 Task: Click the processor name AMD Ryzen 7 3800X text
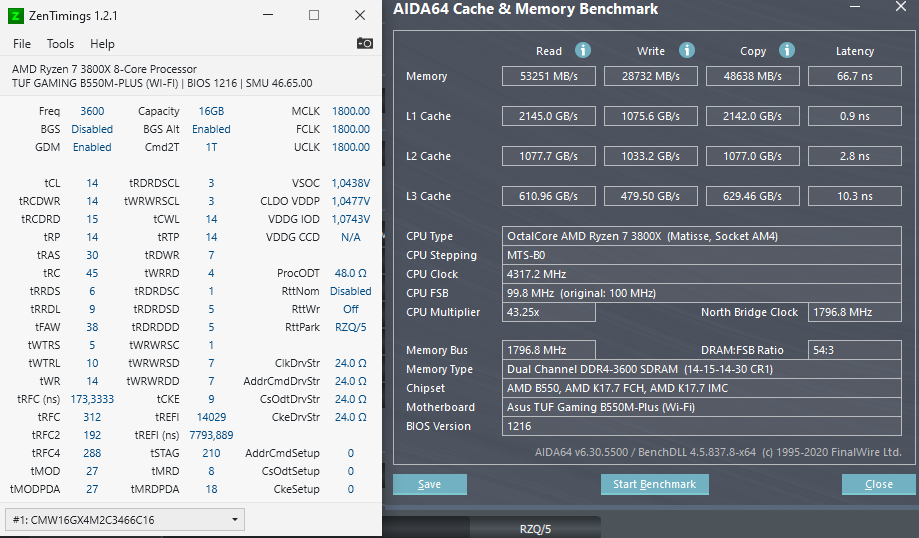[x=104, y=69]
